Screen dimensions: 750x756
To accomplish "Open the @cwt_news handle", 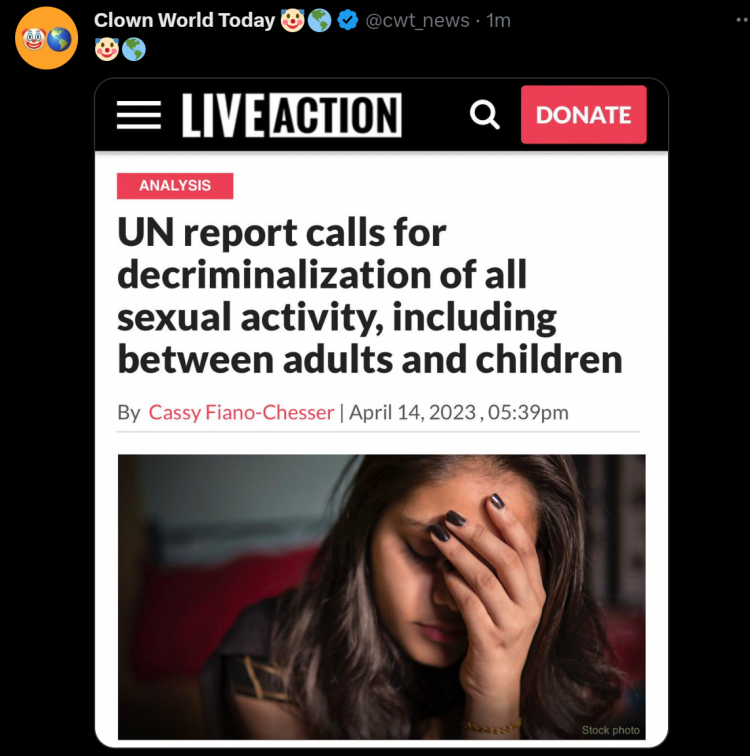I will point(417,21).
